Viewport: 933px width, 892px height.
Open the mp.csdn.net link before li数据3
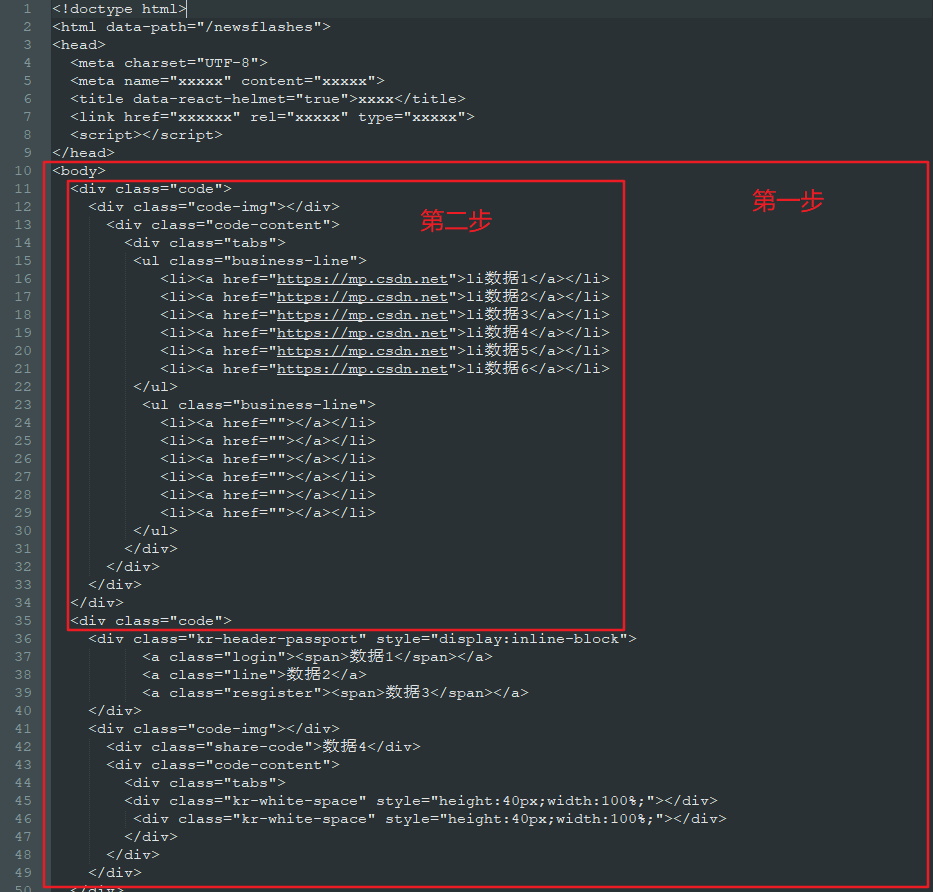(362, 315)
